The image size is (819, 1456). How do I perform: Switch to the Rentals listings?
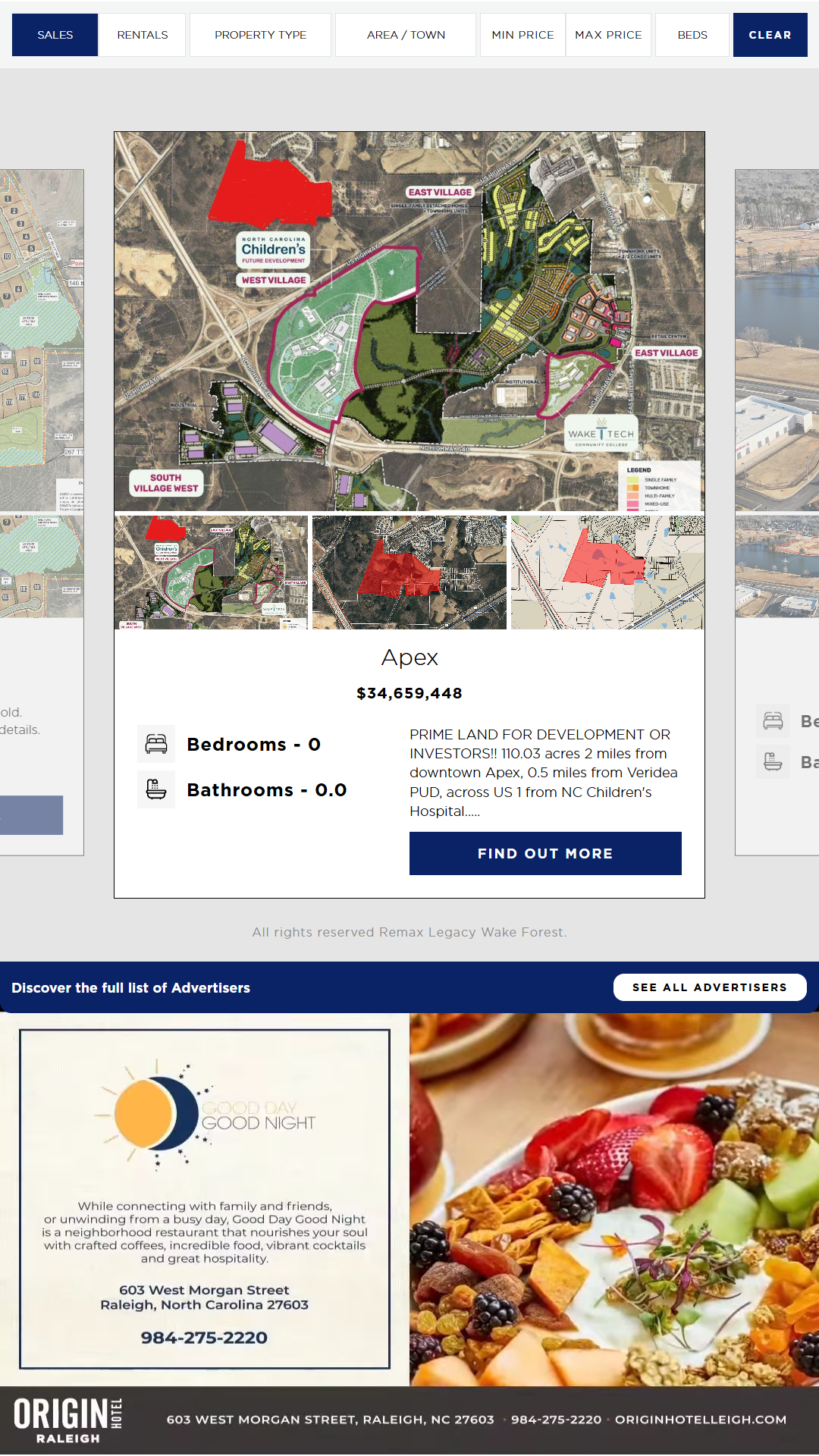point(143,35)
